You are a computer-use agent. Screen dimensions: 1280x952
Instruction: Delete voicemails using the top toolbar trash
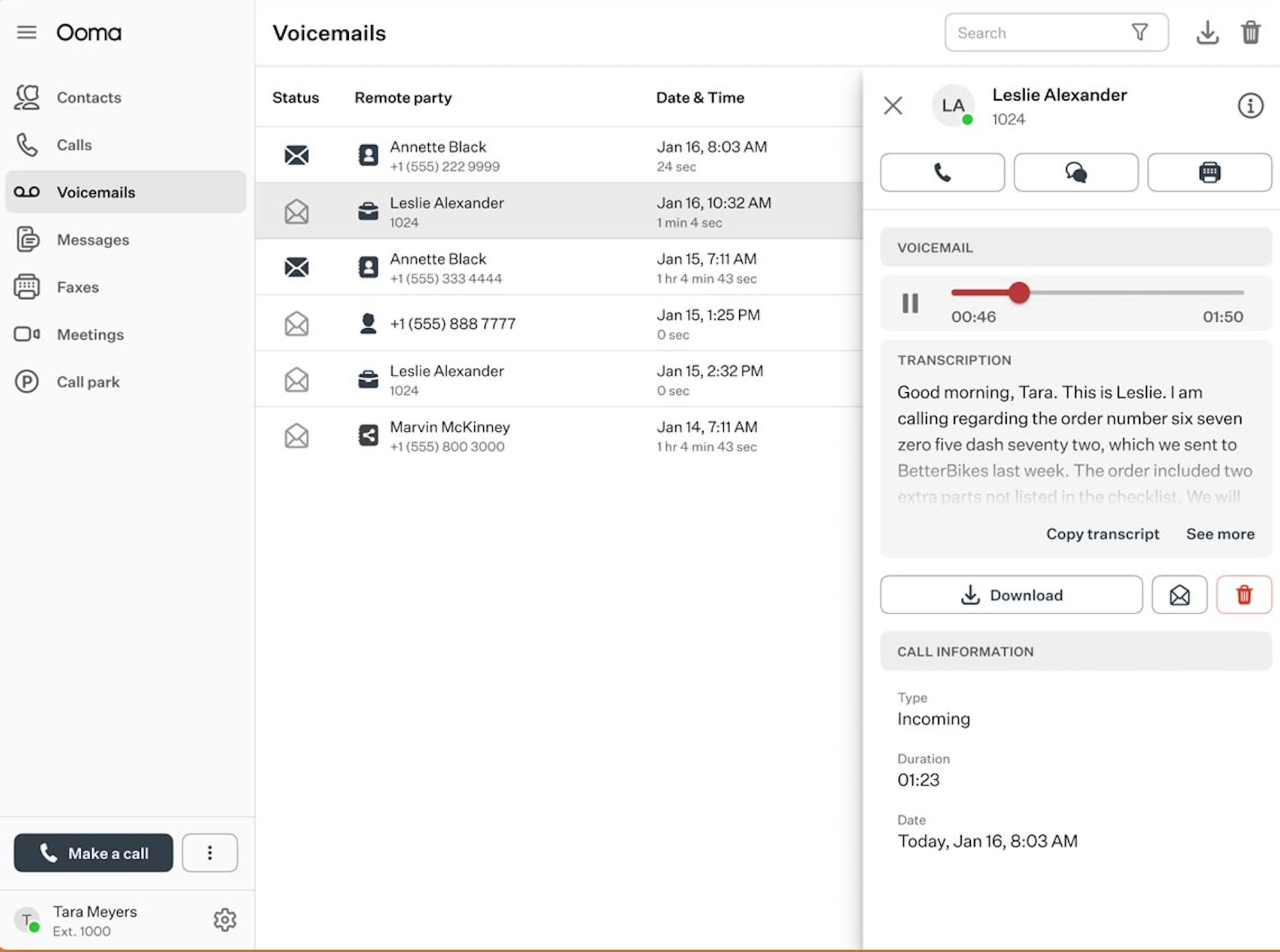click(1251, 33)
